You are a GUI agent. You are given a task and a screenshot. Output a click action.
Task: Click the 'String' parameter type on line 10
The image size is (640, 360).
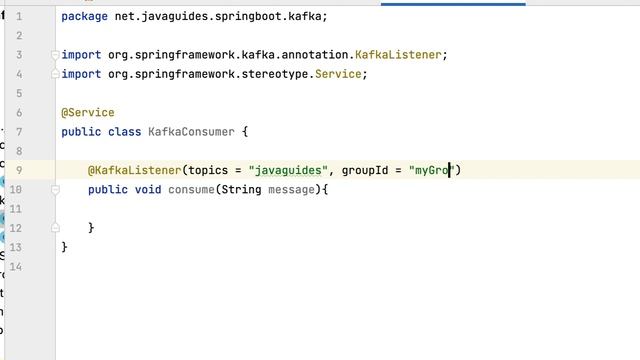(241, 190)
